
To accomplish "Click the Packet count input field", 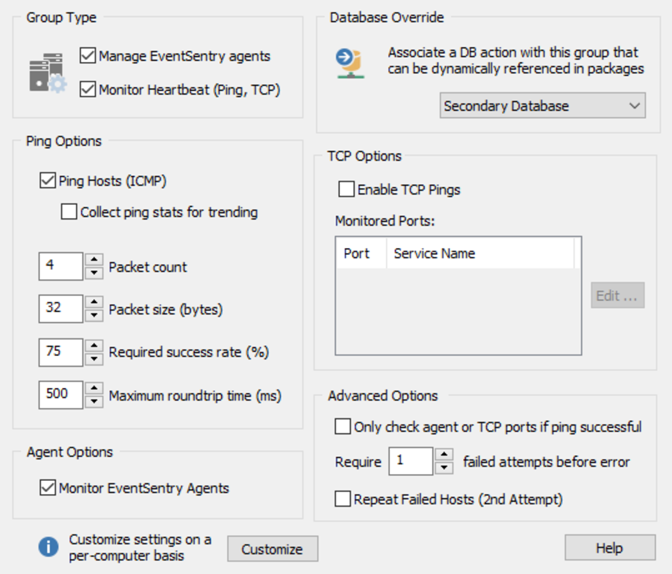I will pos(60,266).
